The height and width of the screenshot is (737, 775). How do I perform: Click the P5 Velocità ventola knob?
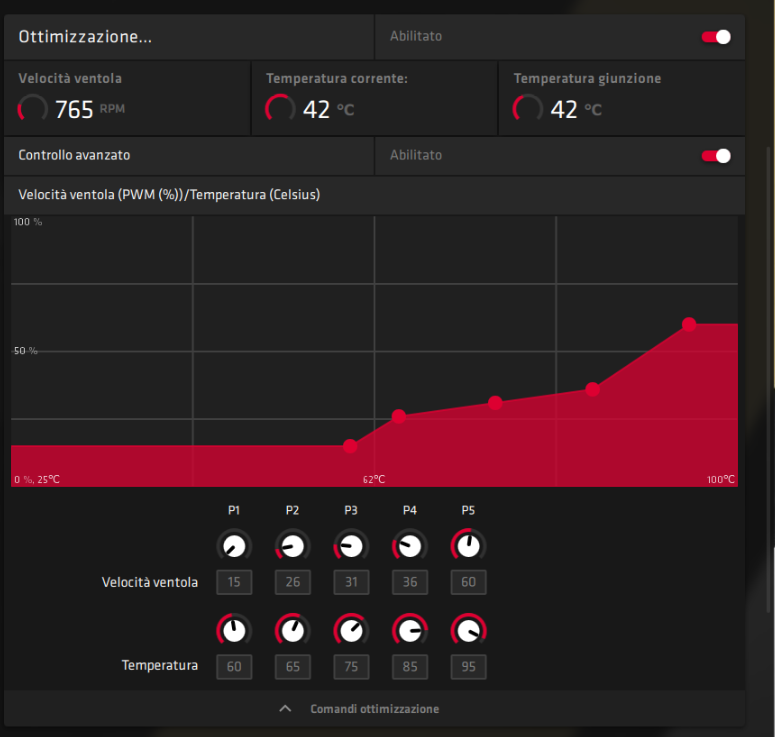(x=469, y=546)
